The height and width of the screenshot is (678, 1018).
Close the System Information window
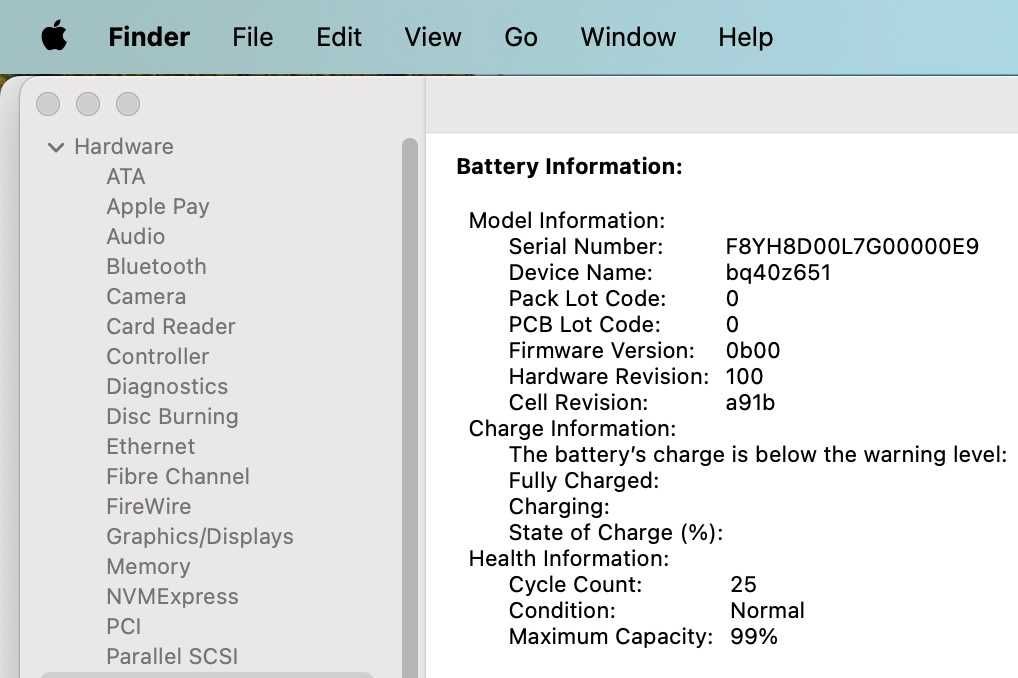pos(48,104)
